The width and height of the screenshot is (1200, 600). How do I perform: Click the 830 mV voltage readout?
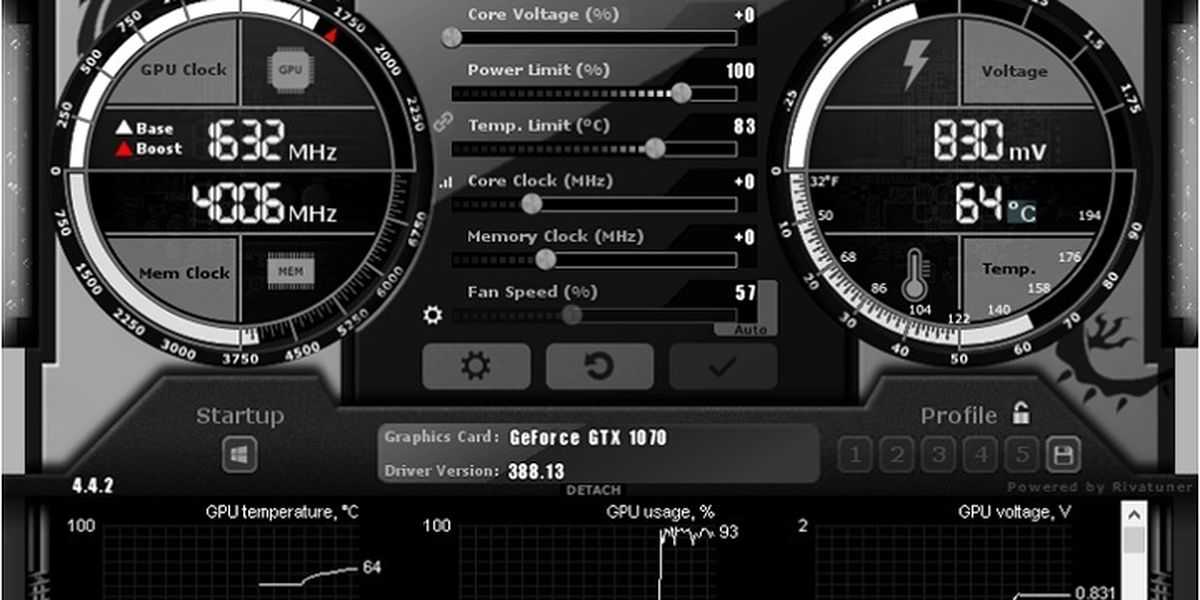click(x=991, y=141)
